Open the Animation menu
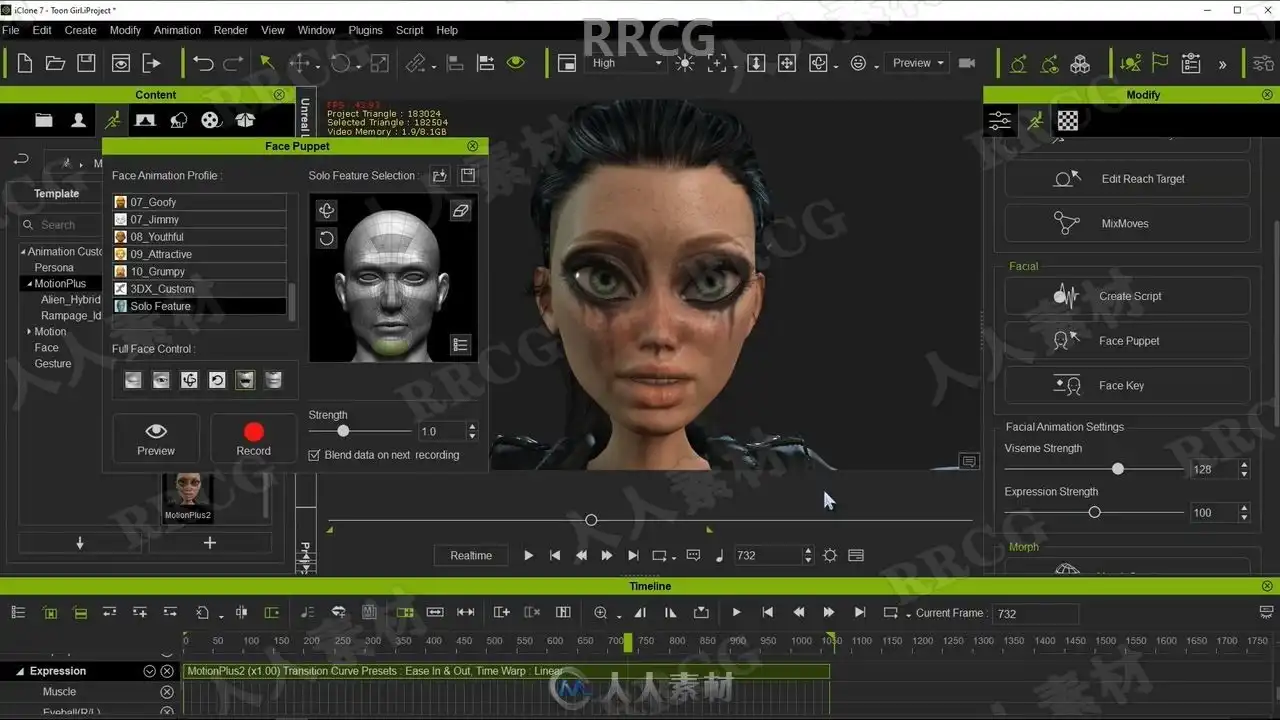1280x720 pixels. [177, 30]
